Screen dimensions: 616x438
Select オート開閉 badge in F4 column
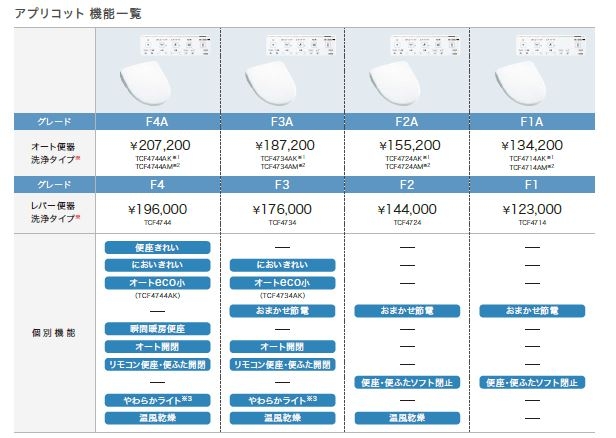pos(157,346)
